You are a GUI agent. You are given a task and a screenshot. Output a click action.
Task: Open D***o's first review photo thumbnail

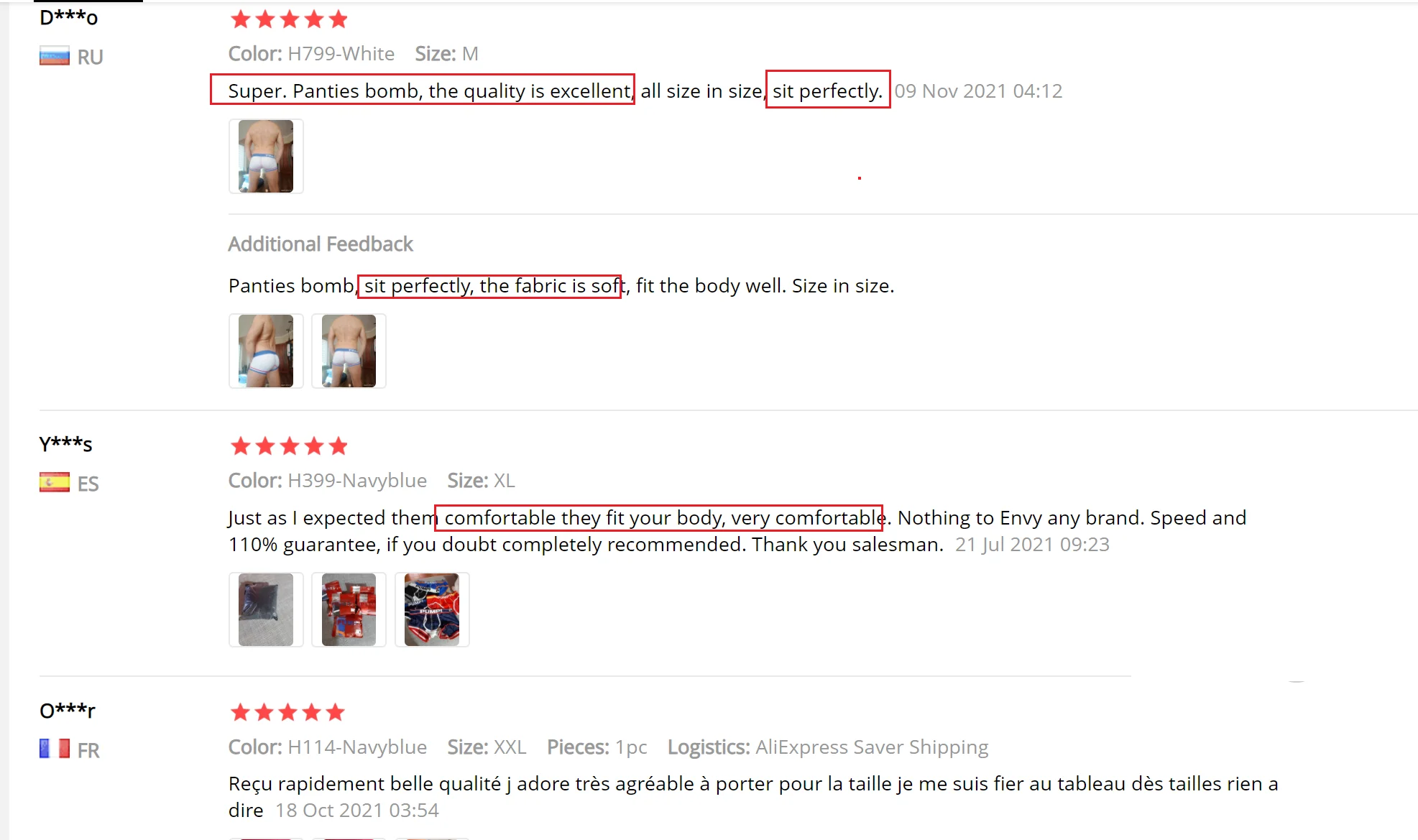point(266,156)
